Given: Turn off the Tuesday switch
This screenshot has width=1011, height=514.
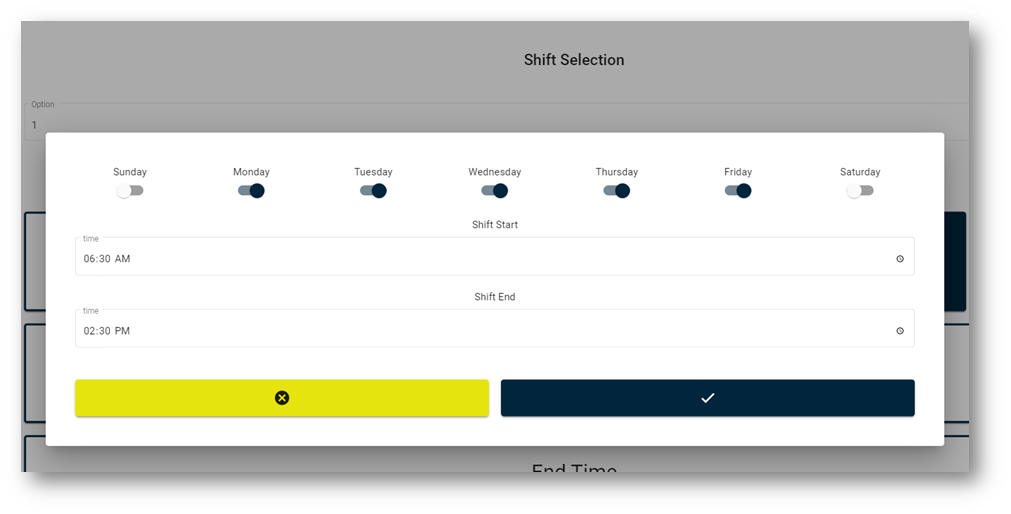Looking at the screenshot, I should tap(373, 191).
